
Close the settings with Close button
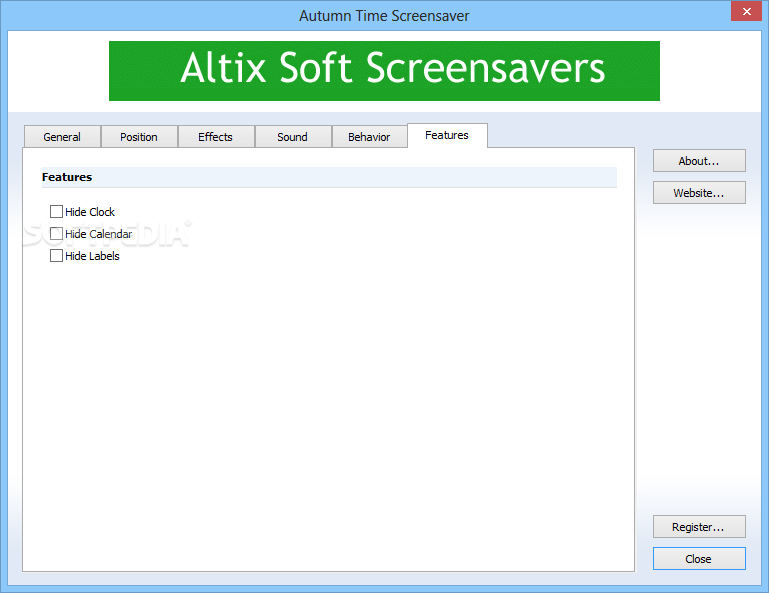click(699, 559)
